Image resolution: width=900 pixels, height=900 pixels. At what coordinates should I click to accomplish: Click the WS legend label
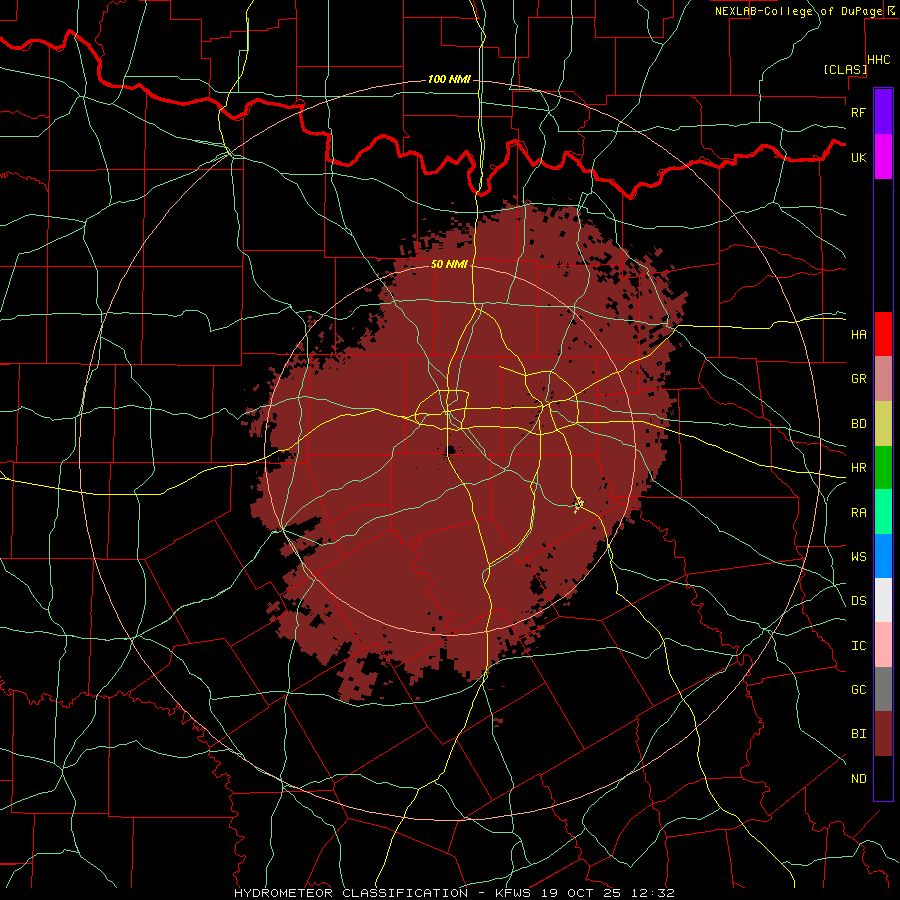858,556
